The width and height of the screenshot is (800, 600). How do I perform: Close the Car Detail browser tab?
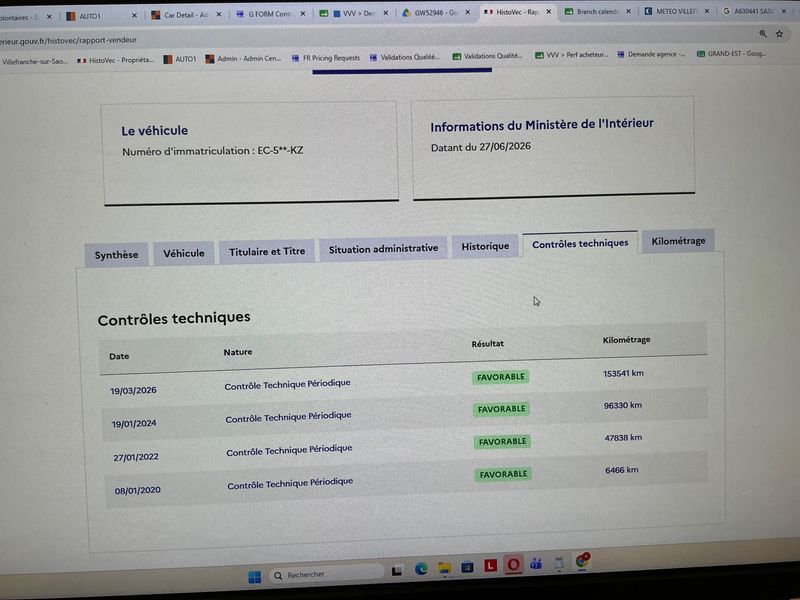[x=219, y=15]
